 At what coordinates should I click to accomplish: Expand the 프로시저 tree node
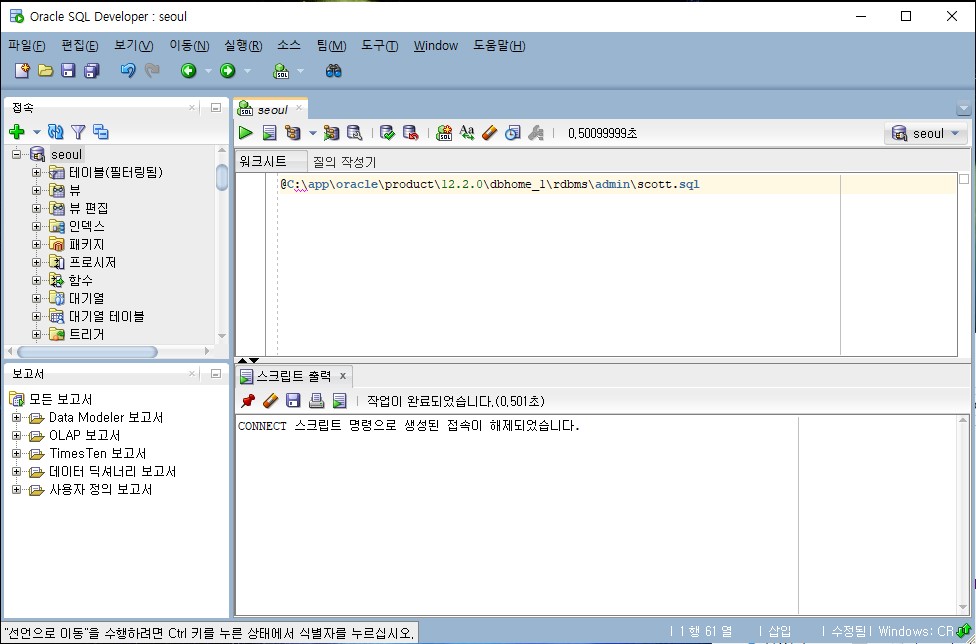click(36, 263)
